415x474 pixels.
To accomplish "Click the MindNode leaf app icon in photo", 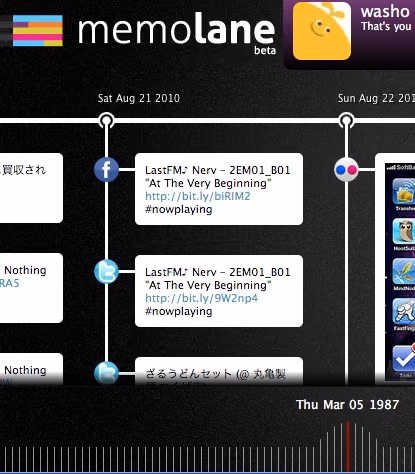I will [x=404, y=272].
